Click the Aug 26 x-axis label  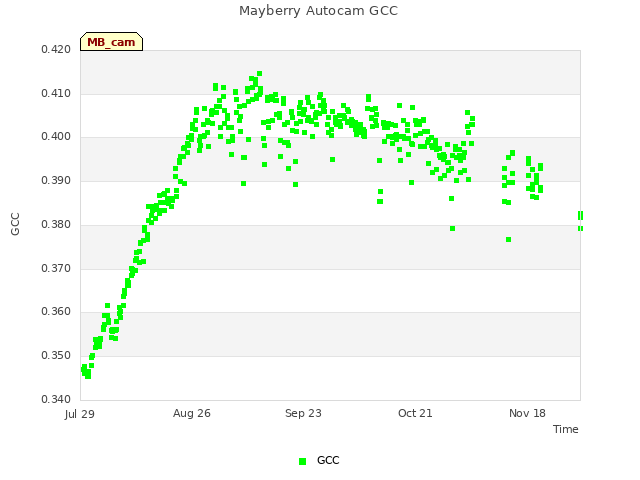click(192, 413)
